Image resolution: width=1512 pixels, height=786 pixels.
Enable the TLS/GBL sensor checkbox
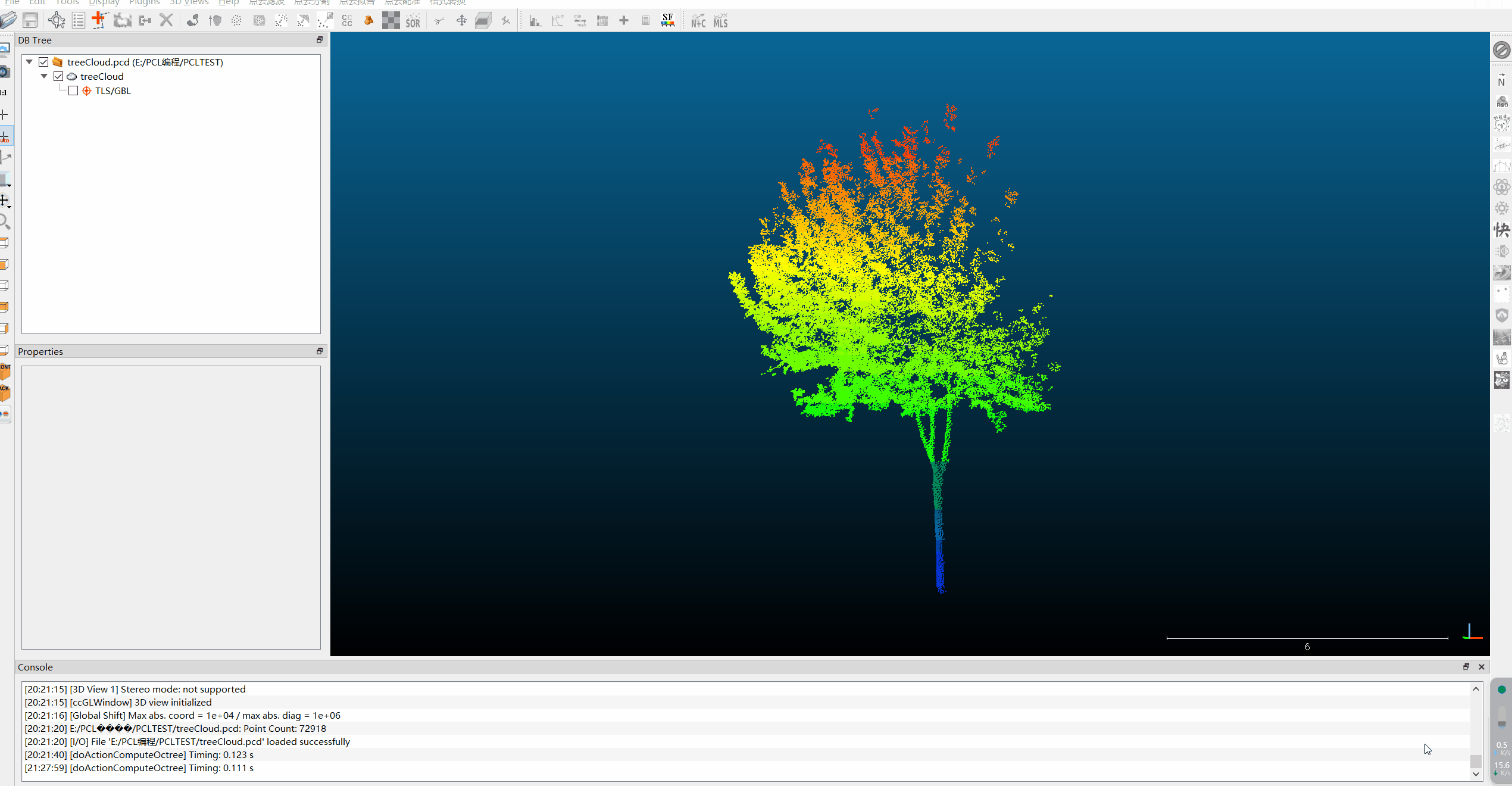73,91
